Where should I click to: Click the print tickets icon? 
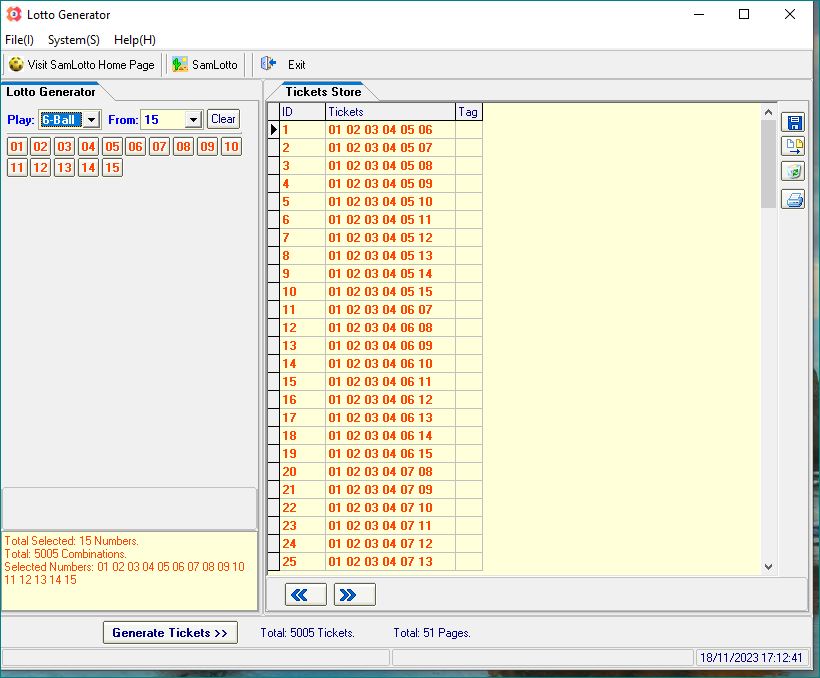tap(793, 199)
